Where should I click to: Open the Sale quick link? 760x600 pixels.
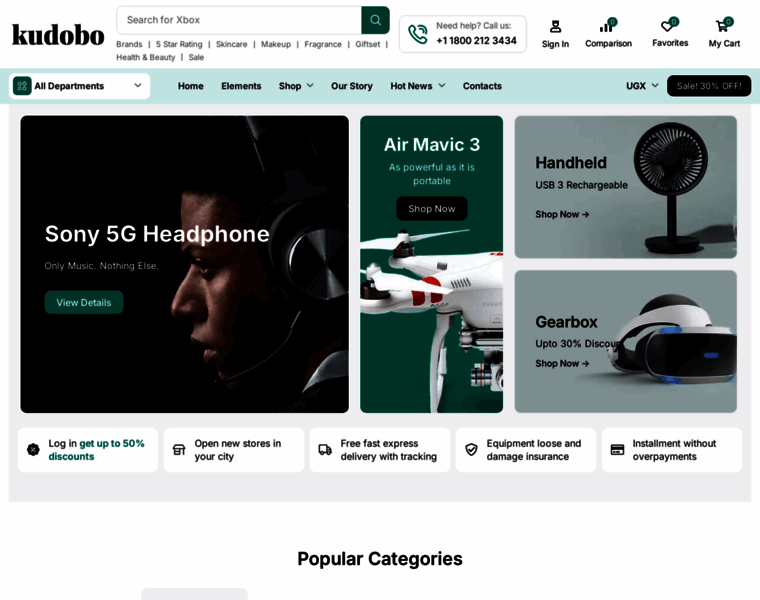(196, 57)
